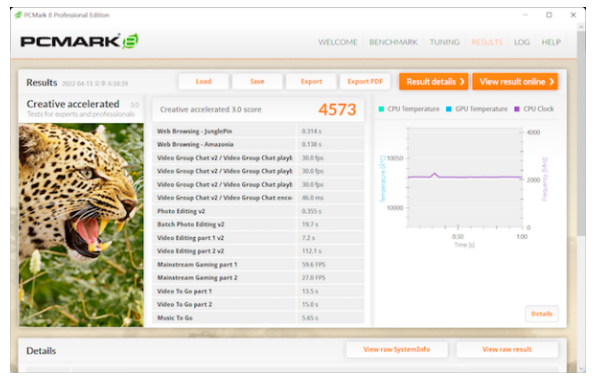Screen dimensions: 596x377
Task: Load a saved result file
Action: pos(203,81)
